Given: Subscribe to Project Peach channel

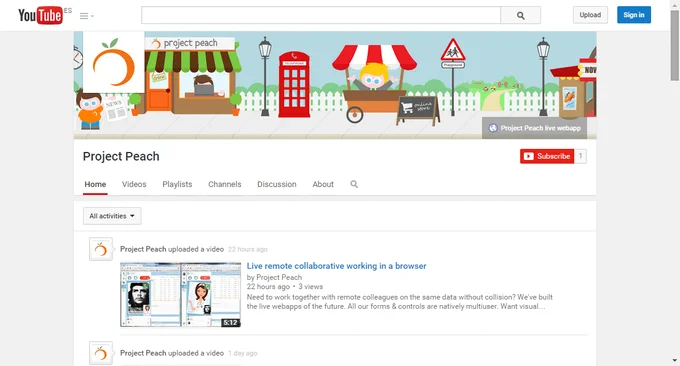Looking at the screenshot, I should point(547,156).
